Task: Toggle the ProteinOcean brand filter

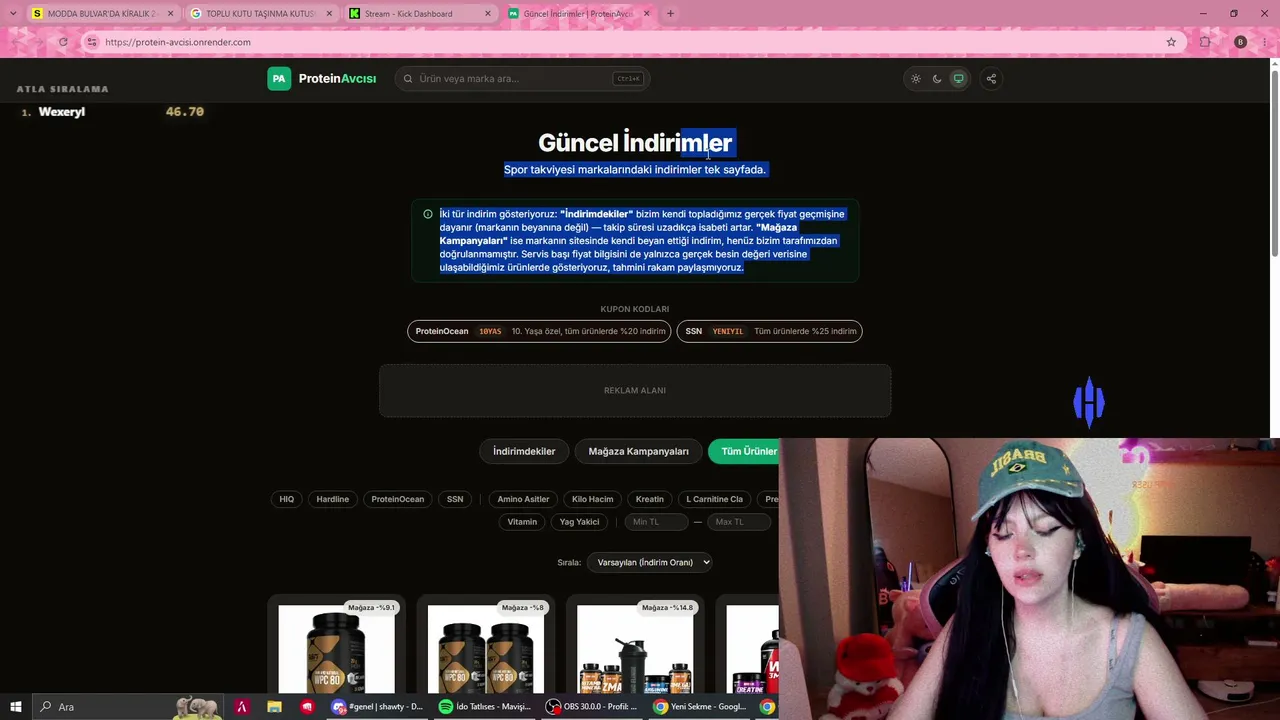Action: (x=398, y=499)
